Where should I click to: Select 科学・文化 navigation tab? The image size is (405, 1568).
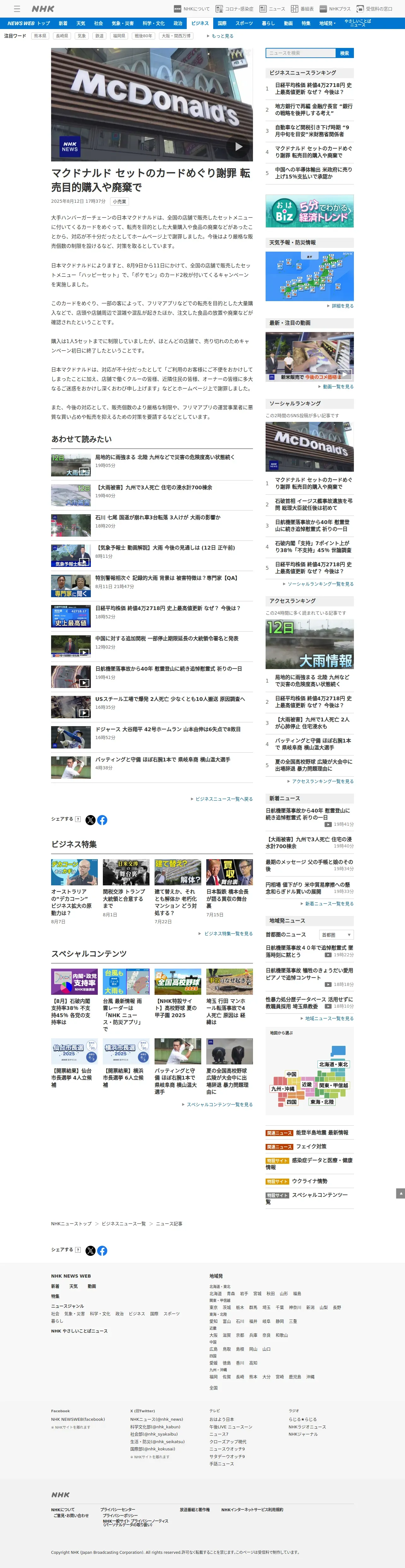(x=154, y=23)
